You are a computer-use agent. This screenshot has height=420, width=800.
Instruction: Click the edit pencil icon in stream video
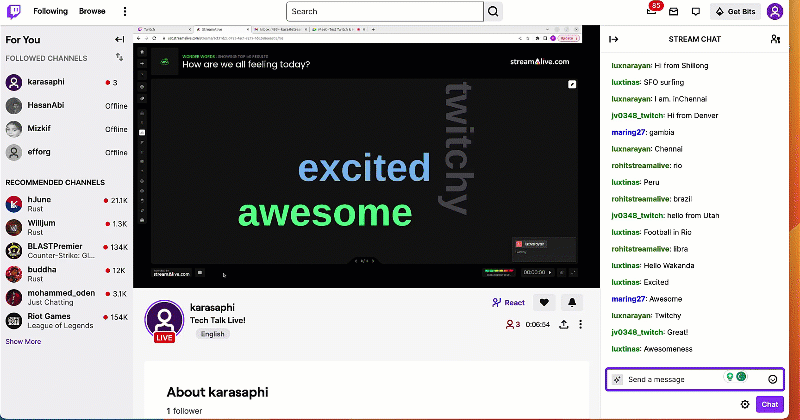point(572,84)
